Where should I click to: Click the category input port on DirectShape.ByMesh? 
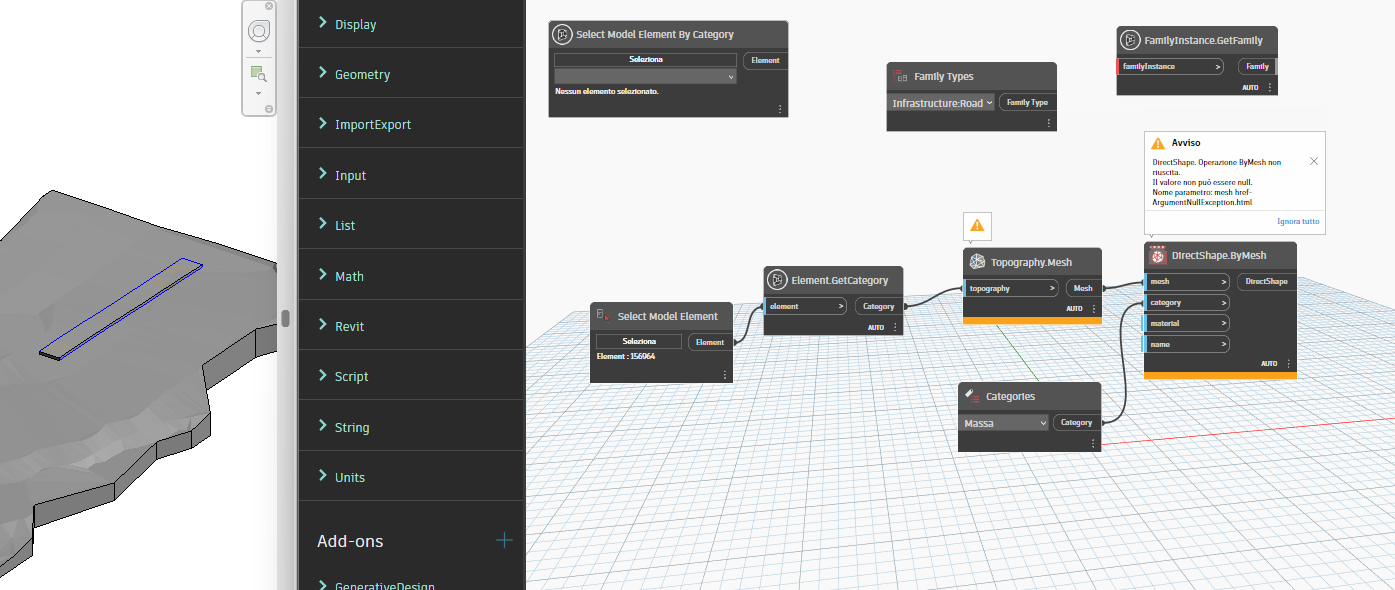[1187, 302]
